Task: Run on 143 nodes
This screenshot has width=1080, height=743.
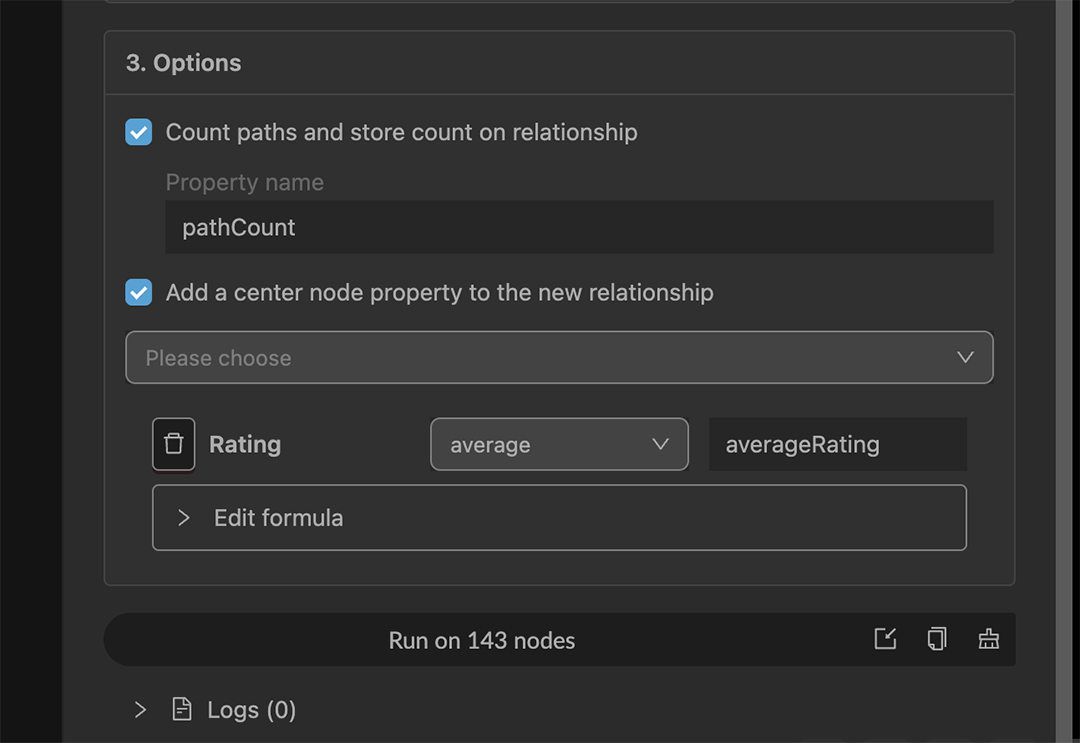Action: click(482, 640)
